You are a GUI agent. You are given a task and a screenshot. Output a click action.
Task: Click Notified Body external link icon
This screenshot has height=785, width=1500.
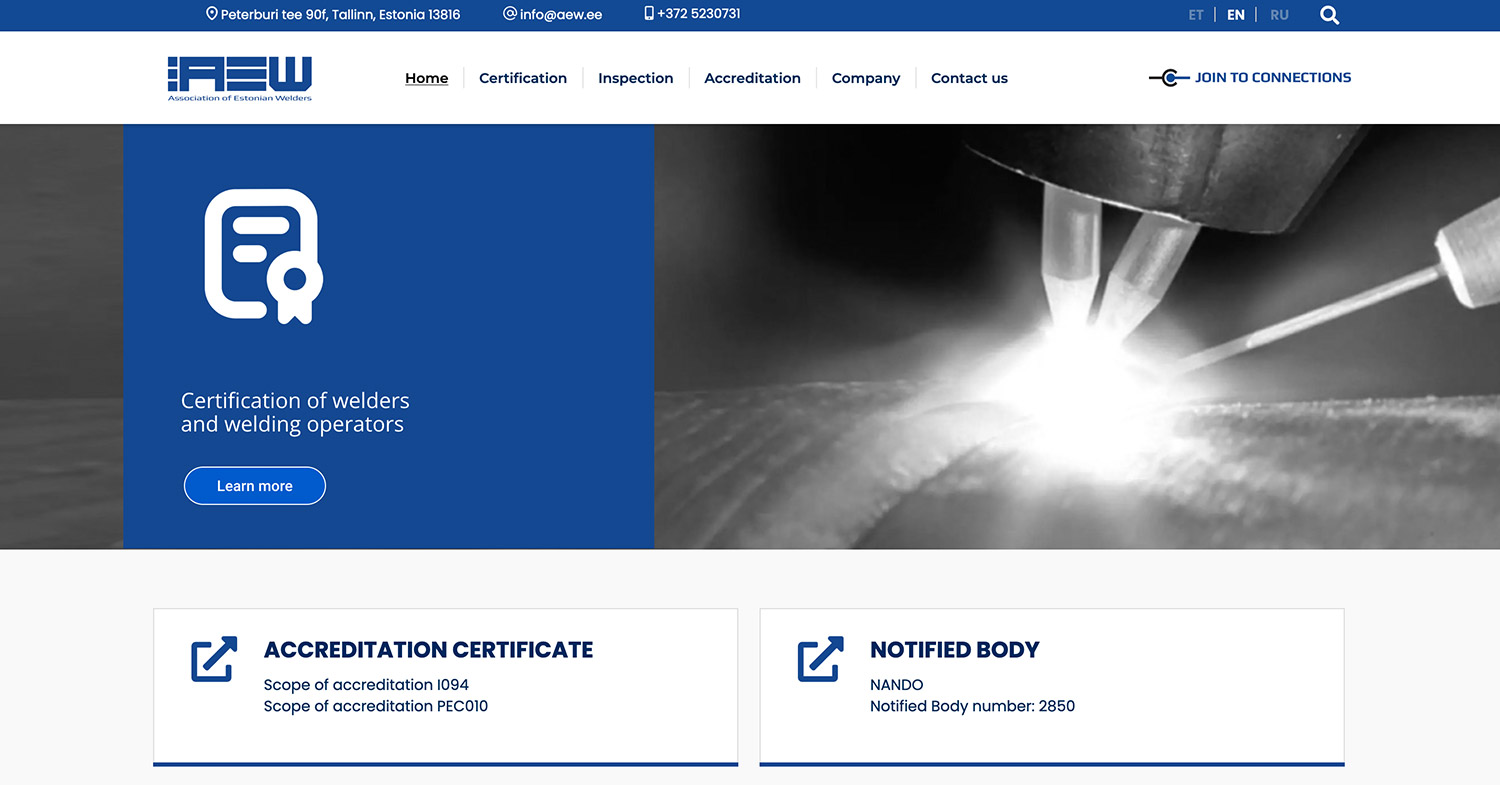pos(820,659)
